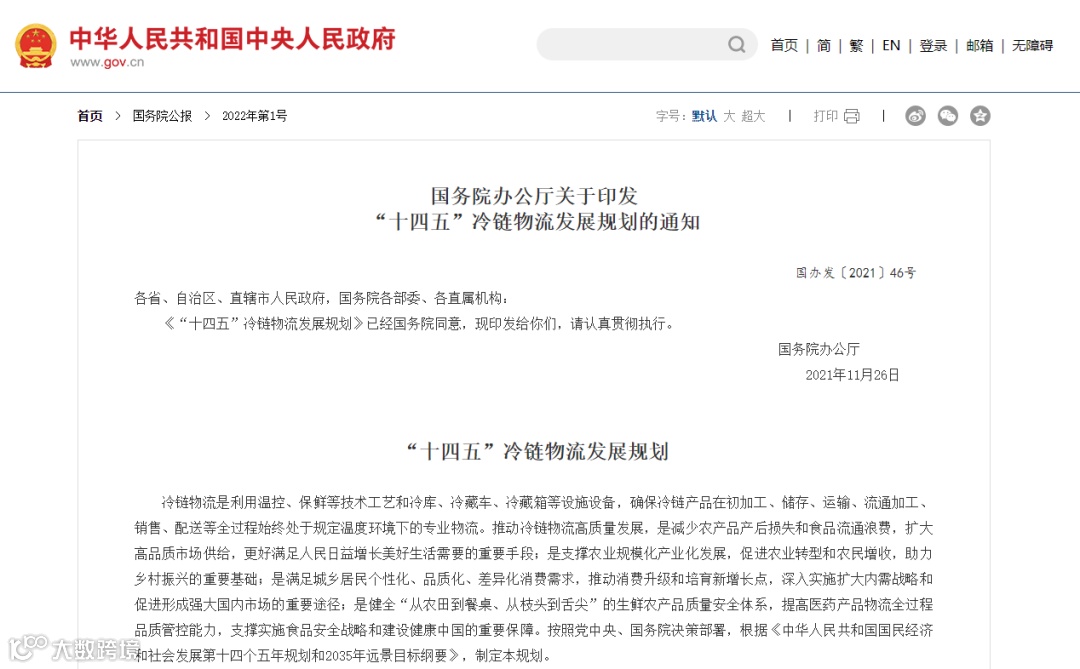This screenshot has width=1080, height=669.
Task: Share via the Weibo icon
Action: point(915,116)
